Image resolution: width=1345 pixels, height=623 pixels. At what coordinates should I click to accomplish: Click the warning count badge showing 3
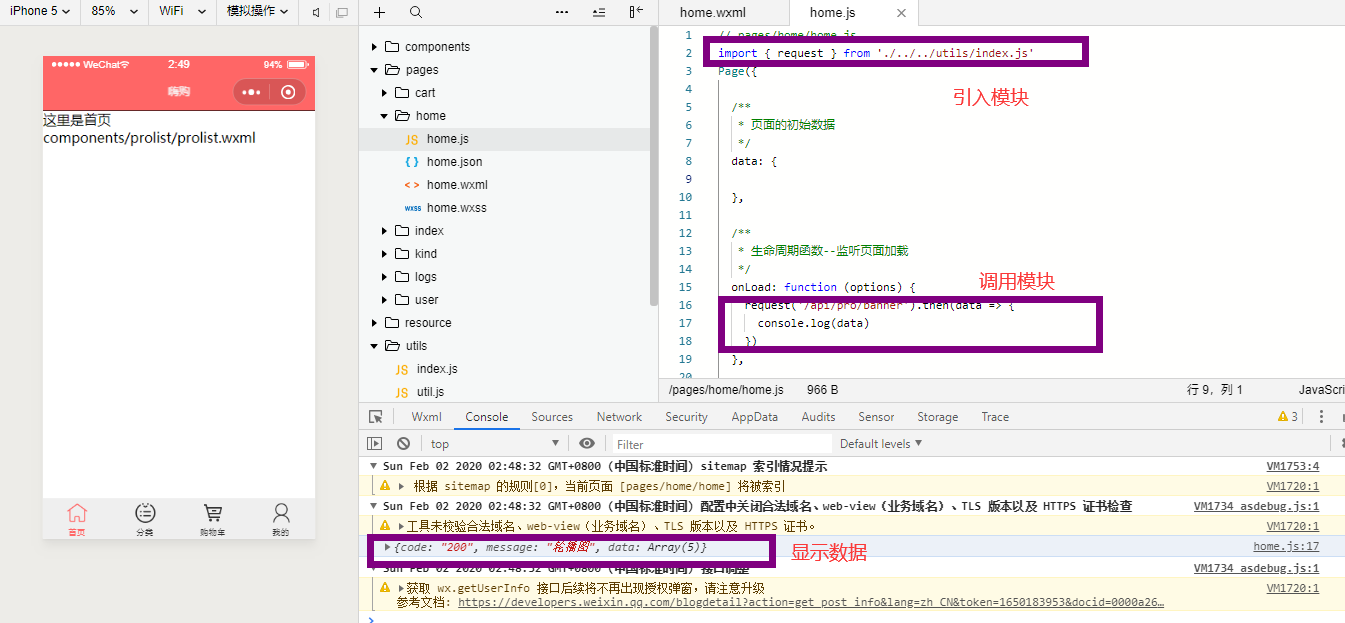[1288, 417]
